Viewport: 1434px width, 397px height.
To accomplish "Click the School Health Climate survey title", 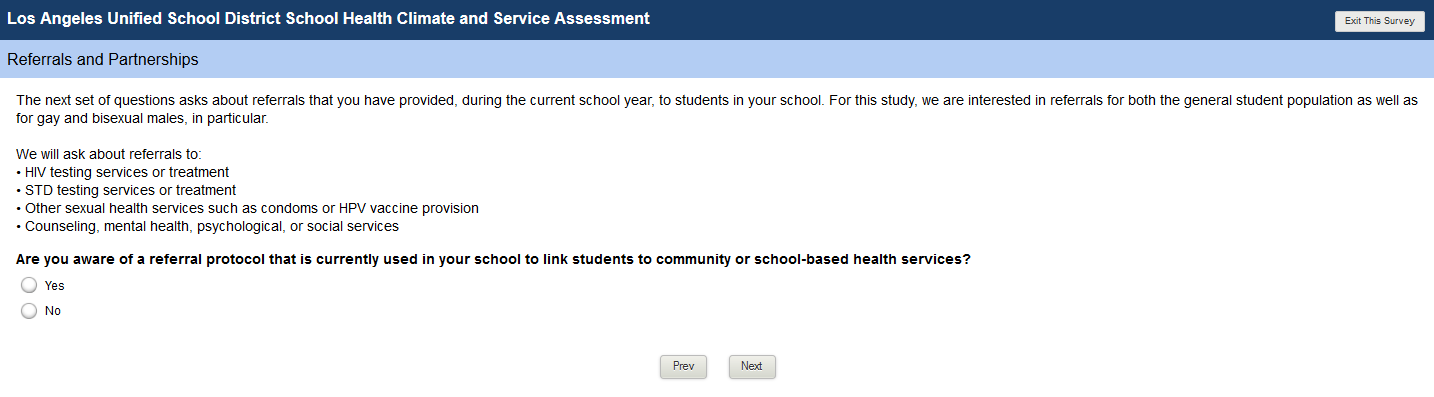I will point(328,19).
